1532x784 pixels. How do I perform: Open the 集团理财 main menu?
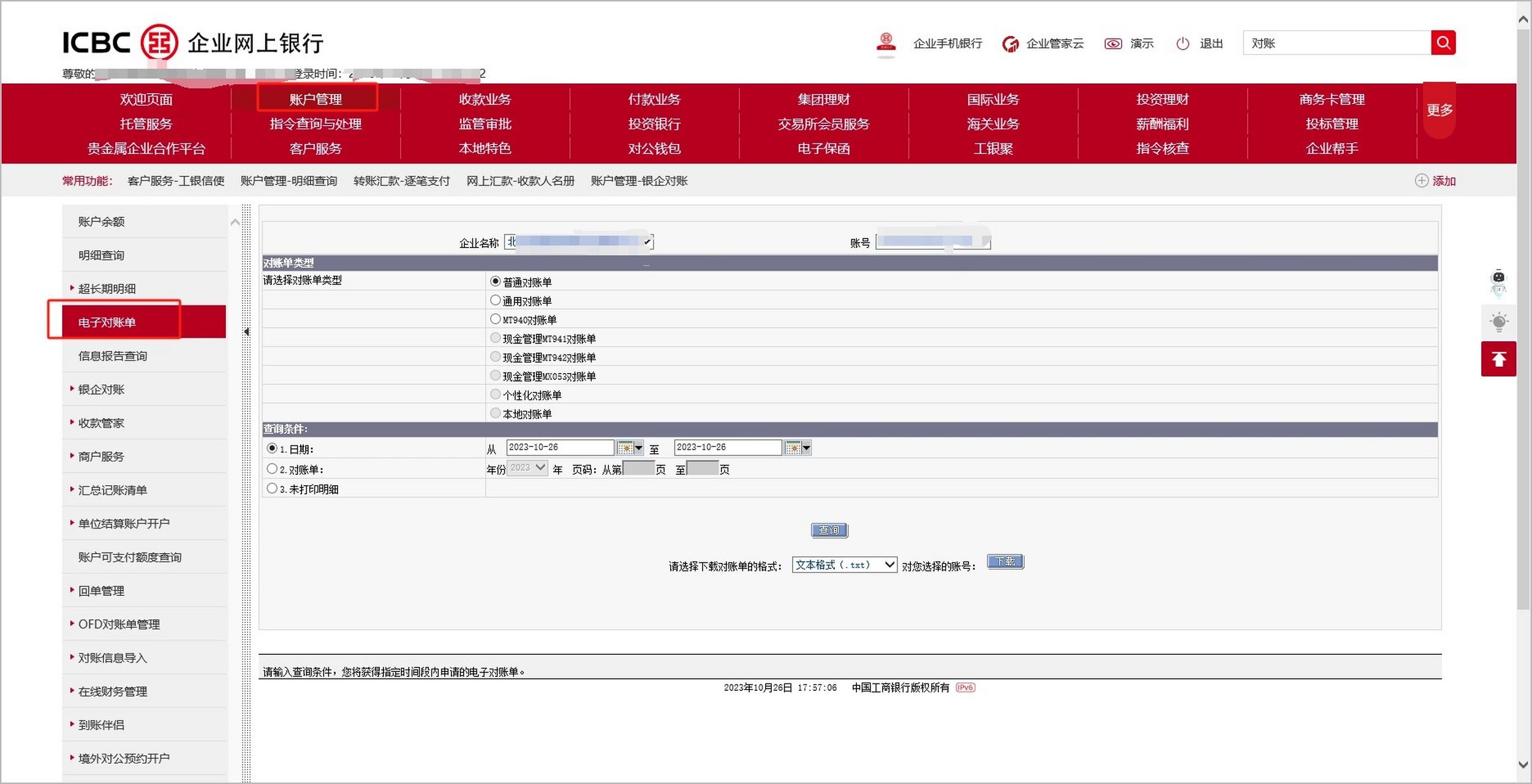pos(824,99)
